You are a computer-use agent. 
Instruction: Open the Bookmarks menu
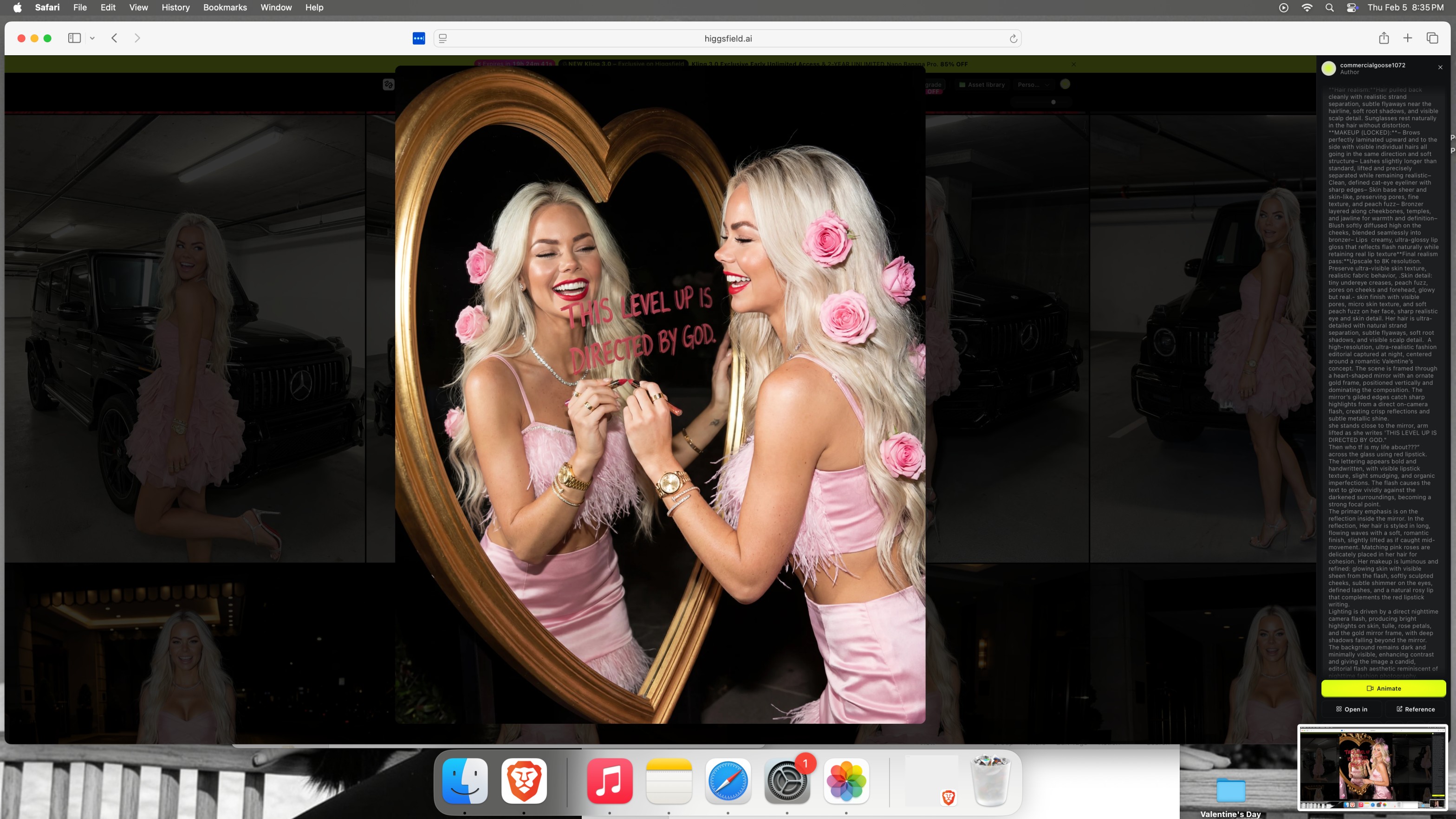[x=225, y=7]
